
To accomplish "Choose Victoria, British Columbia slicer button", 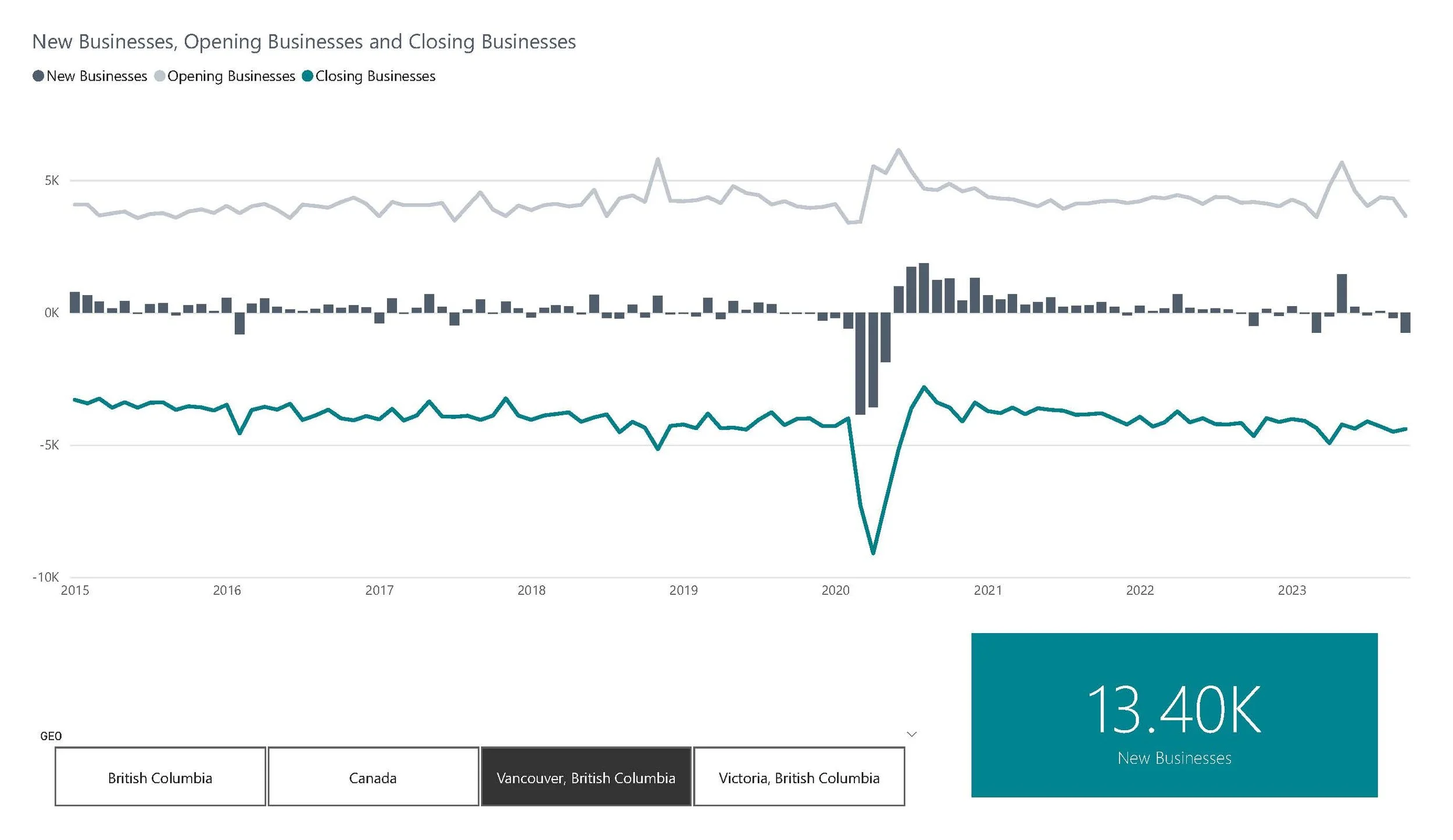I will pyautogui.click(x=799, y=777).
